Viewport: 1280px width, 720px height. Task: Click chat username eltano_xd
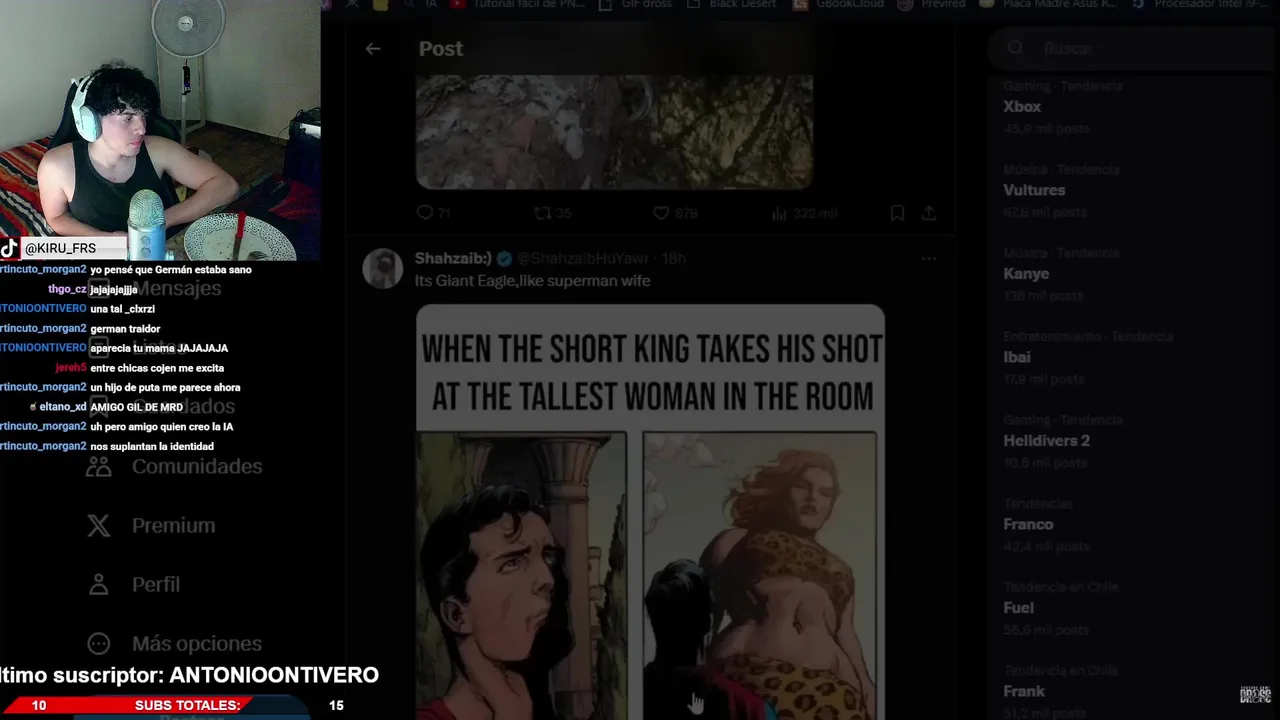[x=62, y=407]
